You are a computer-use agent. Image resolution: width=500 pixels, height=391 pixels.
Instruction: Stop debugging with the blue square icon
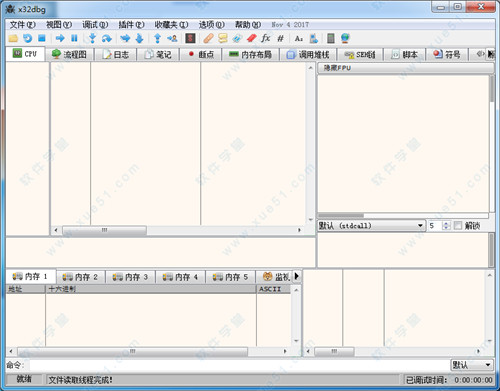pos(42,38)
